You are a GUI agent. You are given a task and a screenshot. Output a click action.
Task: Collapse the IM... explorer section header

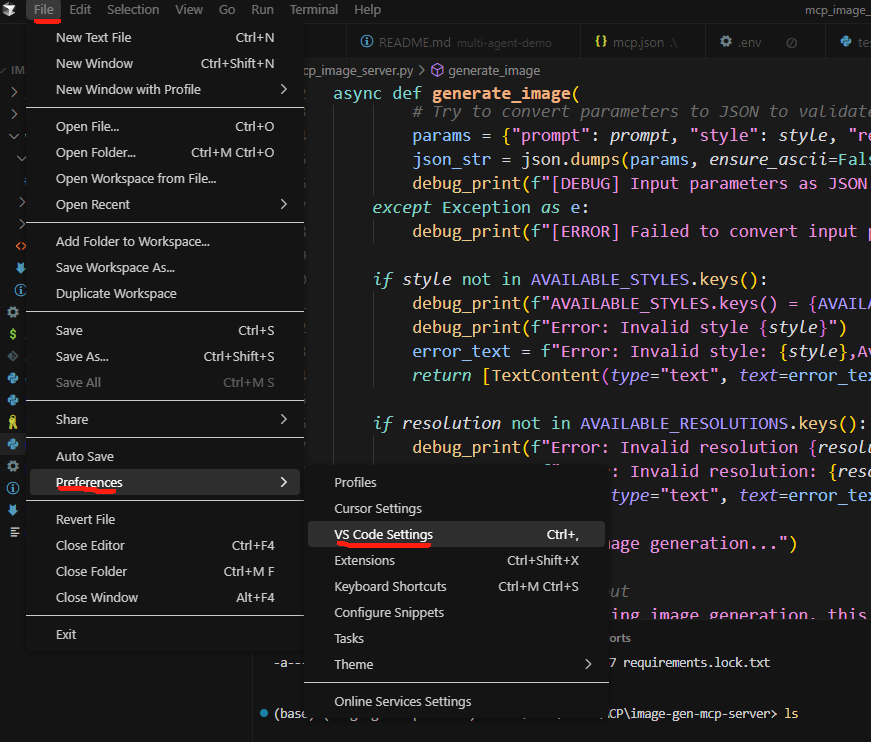point(12,70)
